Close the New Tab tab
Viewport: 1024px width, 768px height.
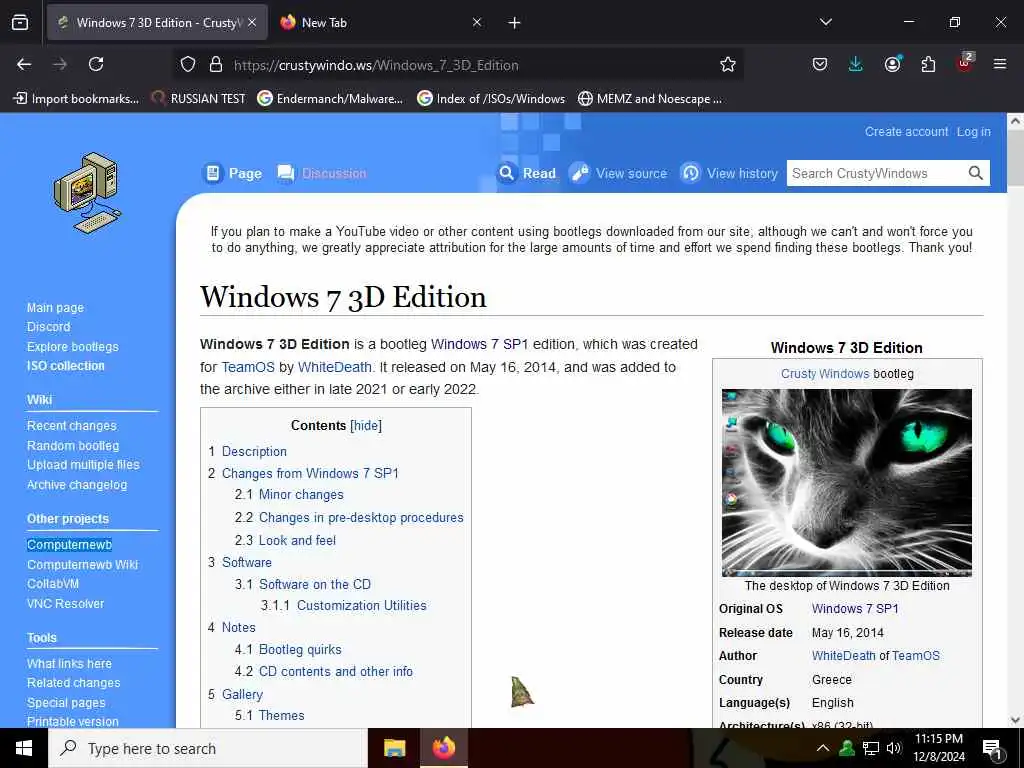pos(477,23)
